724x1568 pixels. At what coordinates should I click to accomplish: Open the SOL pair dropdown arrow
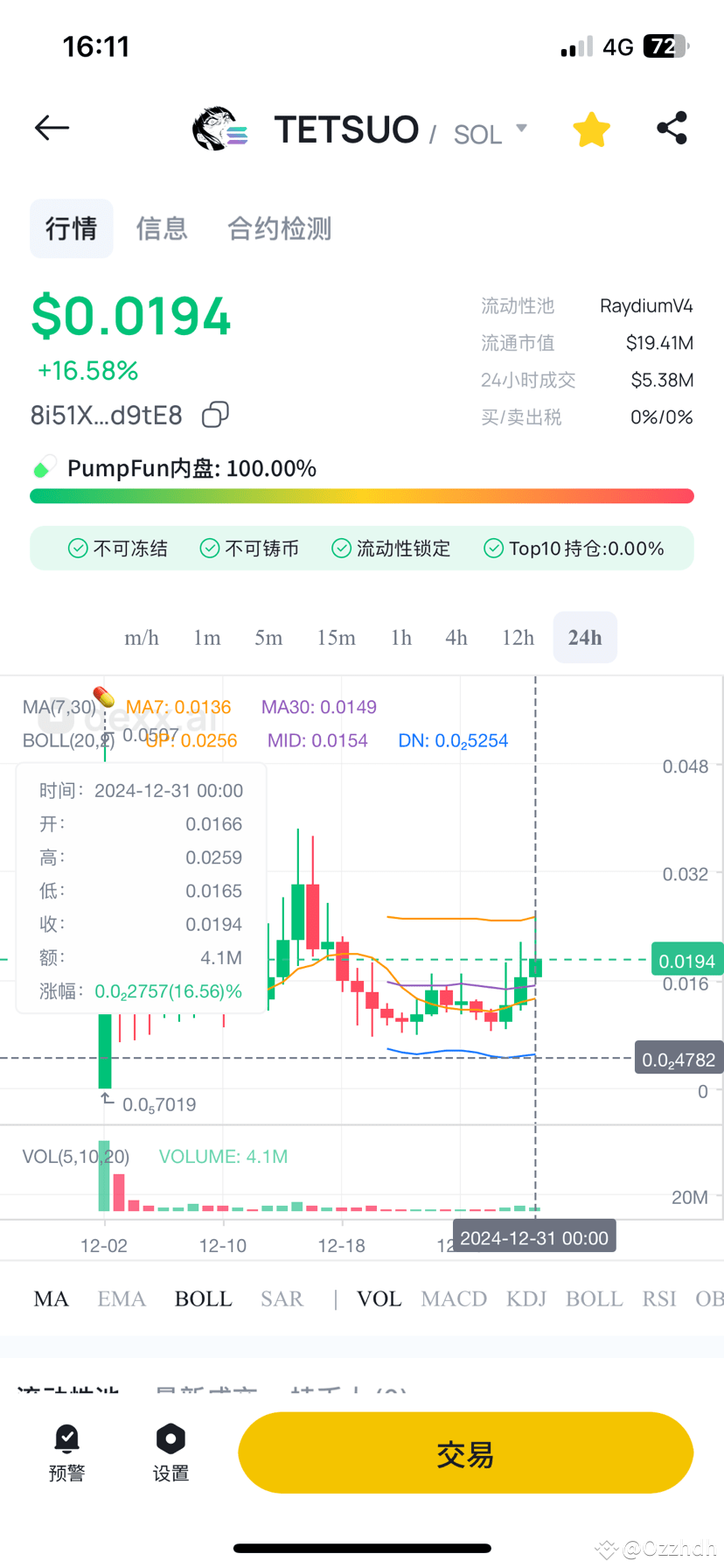coord(522,129)
